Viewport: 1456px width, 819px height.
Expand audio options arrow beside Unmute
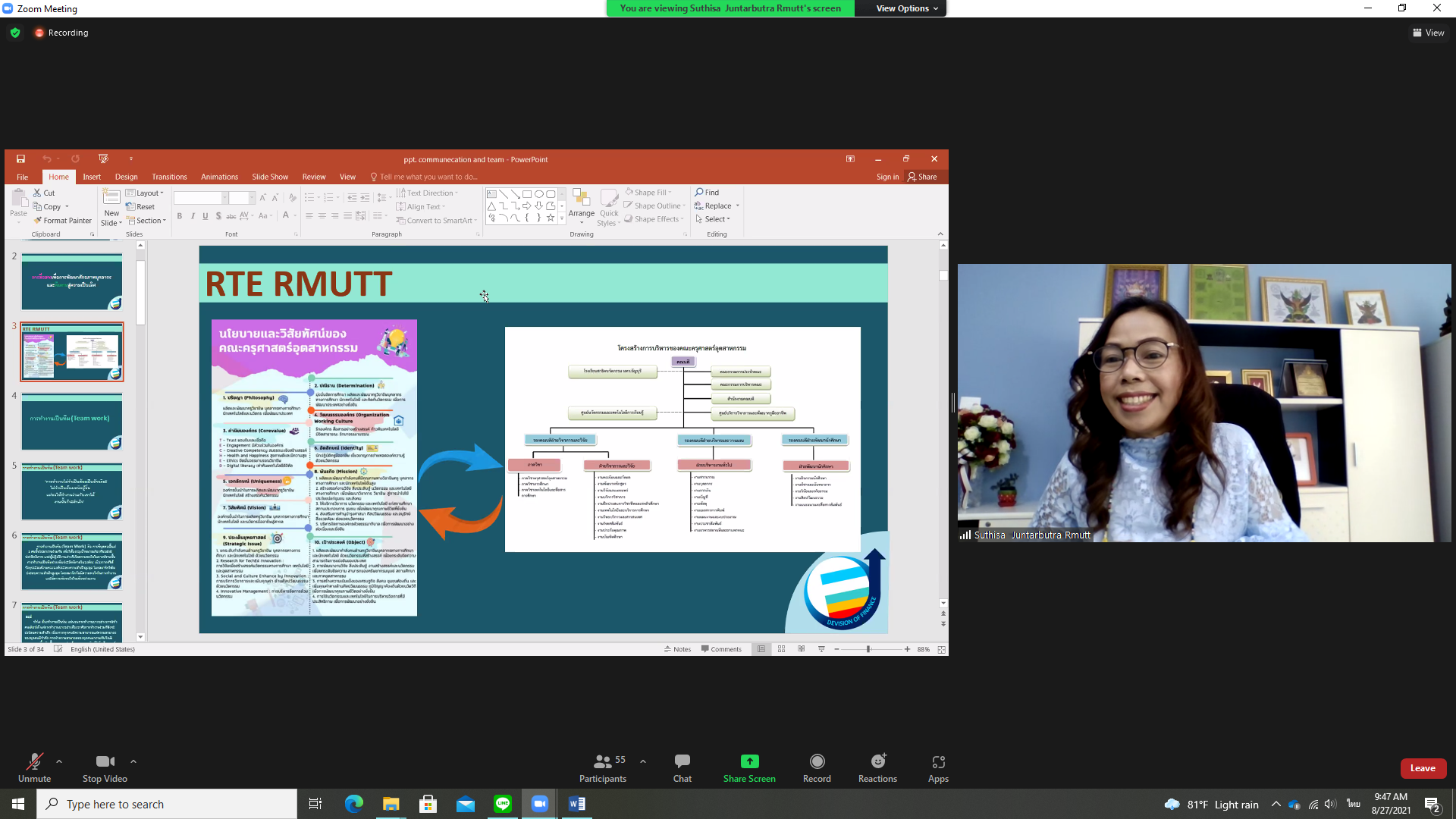[59, 761]
